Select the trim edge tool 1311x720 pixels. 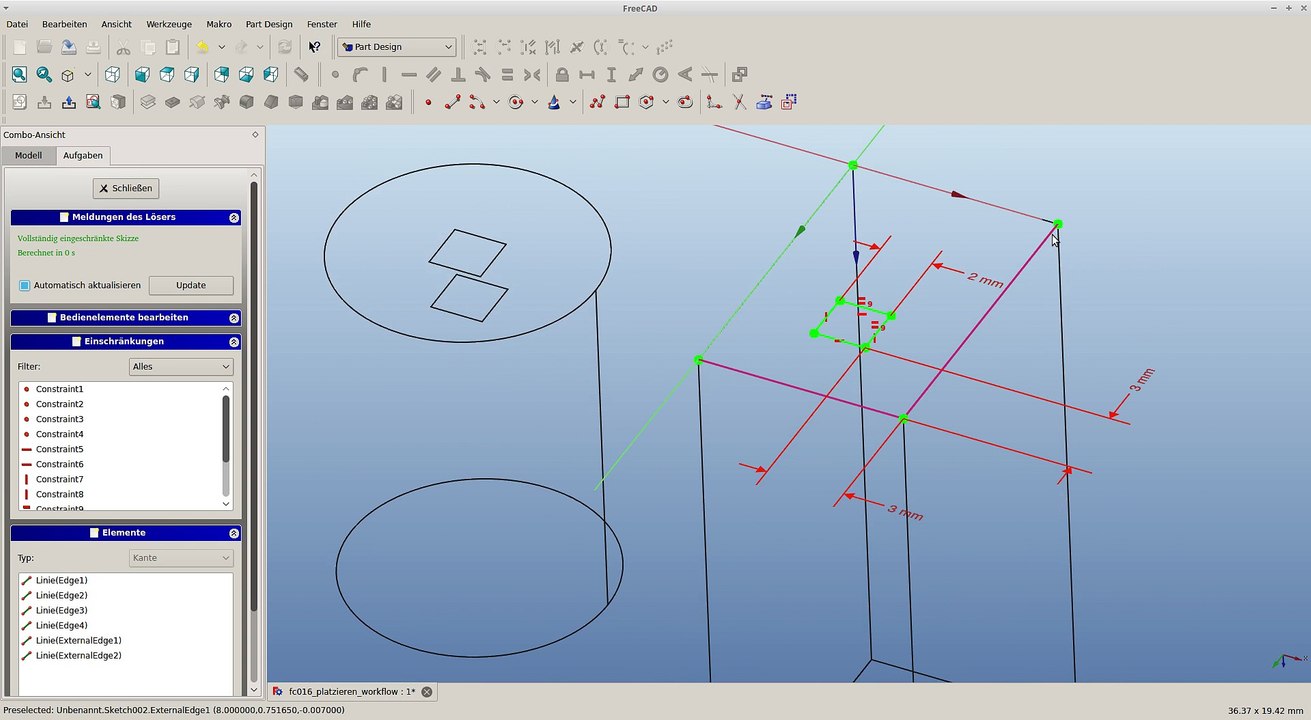point(739,102)
